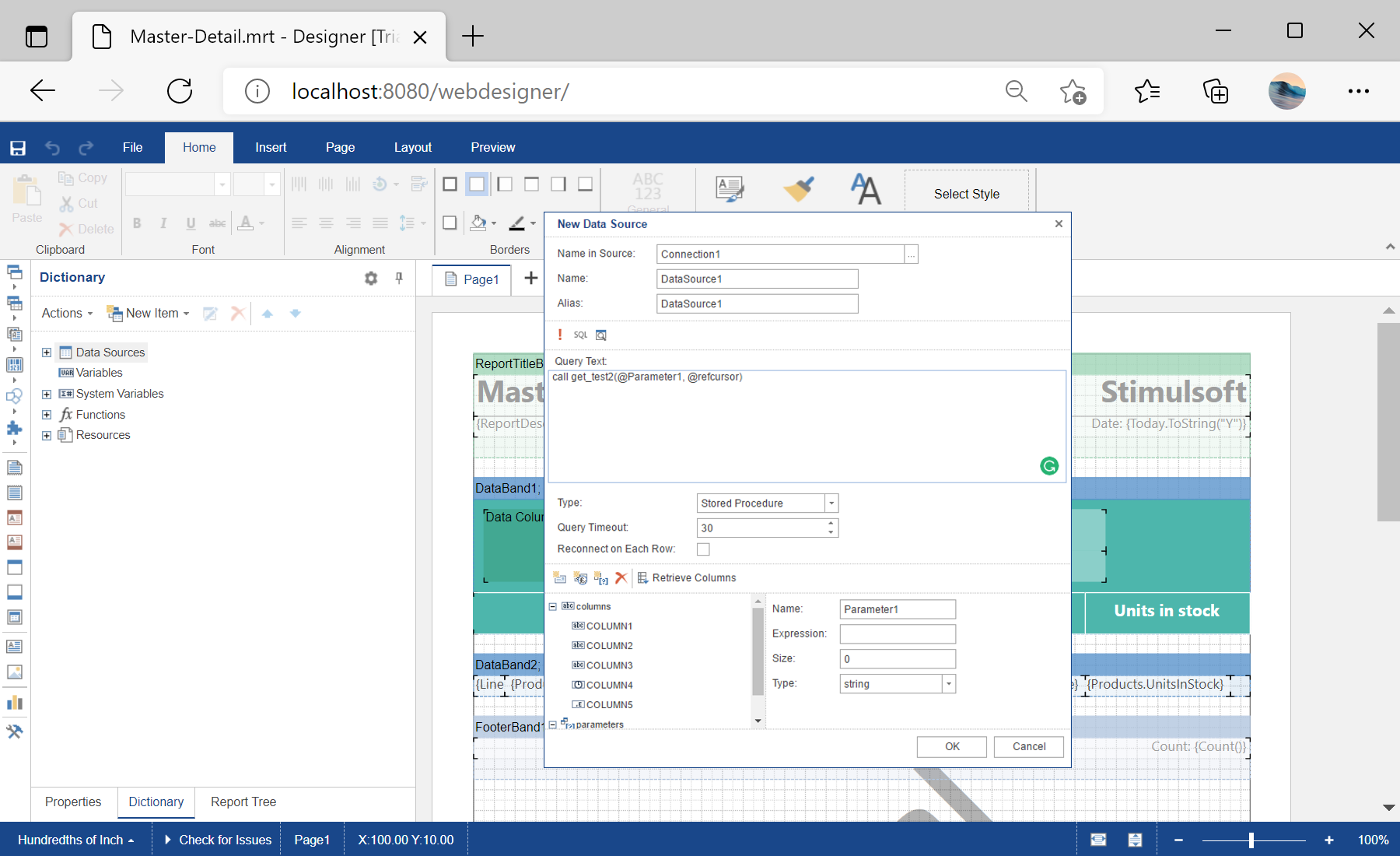Delete selected column using the red X icon
The width and height of the screenshot is (1400, 856).
tap(621, 577)
